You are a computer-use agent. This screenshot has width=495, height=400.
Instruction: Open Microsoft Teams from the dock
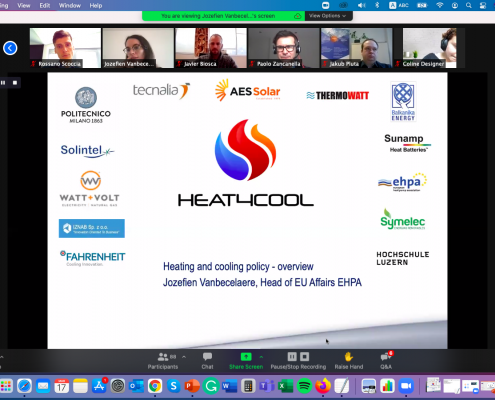(267, 386)
